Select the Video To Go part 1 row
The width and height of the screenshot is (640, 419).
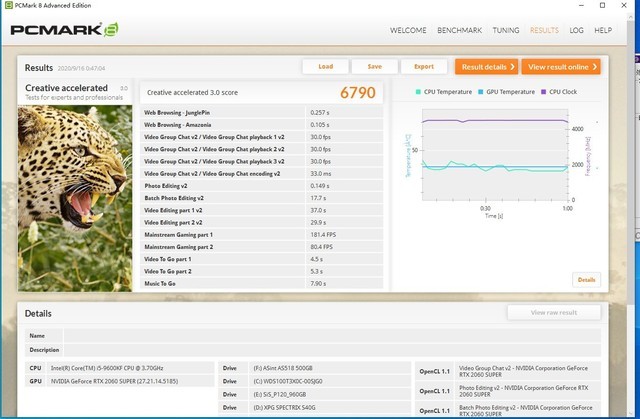(x=262, y=259)
